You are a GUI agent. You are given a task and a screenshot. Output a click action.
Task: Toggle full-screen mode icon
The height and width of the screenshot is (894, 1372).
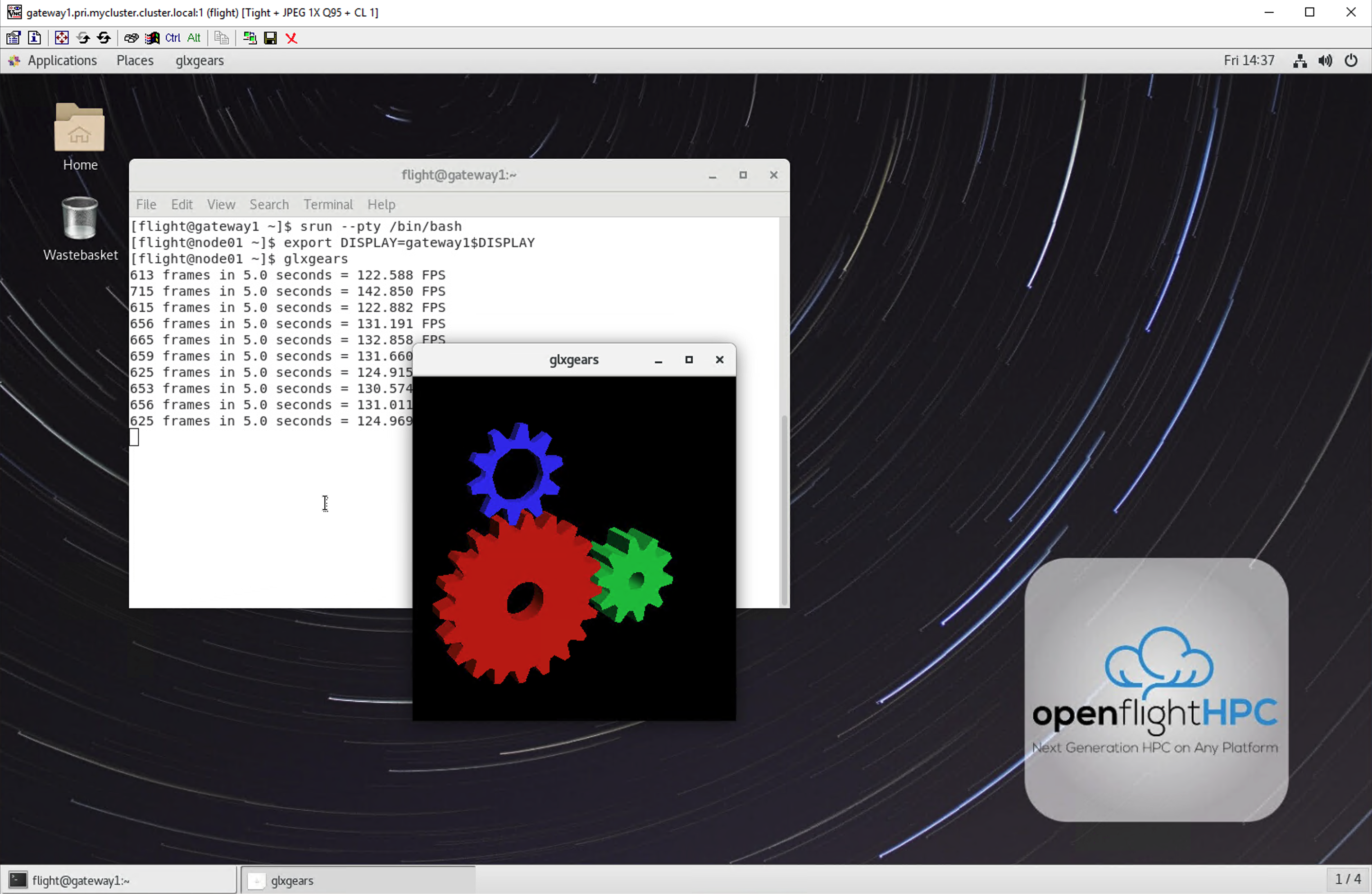pos(62,38)
